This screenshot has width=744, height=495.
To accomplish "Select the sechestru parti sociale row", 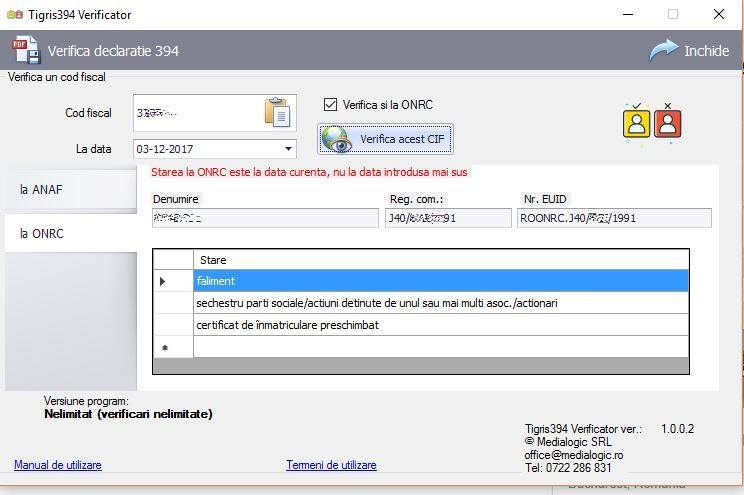I will 441,303.
